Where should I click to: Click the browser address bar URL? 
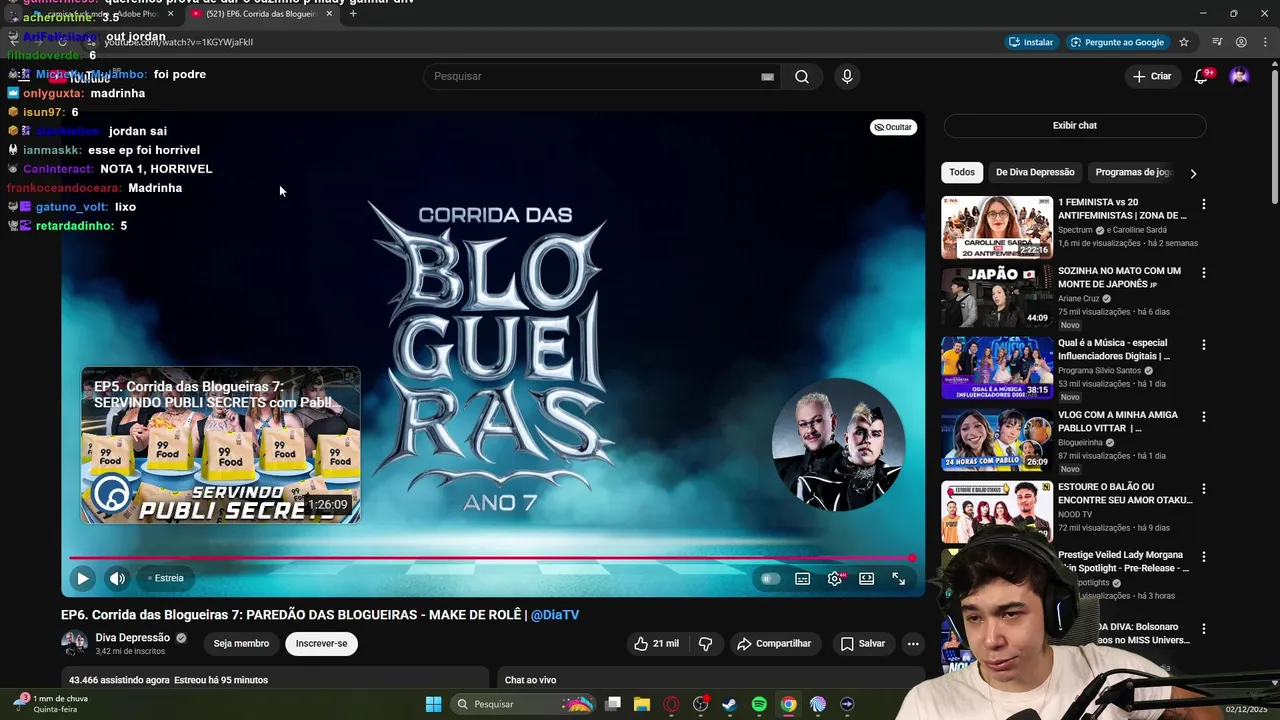(x=179, y=42)
